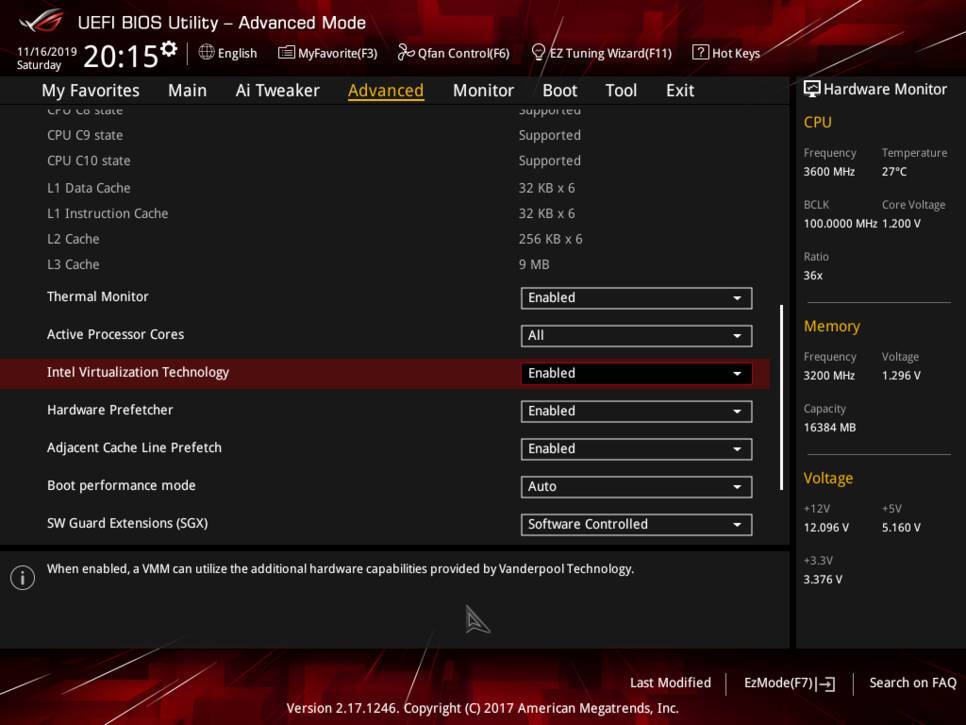Viewport: 966px width, 725px height.
Task: Click the 1.200 V core voltage value
Action: [x=901, y=224]
